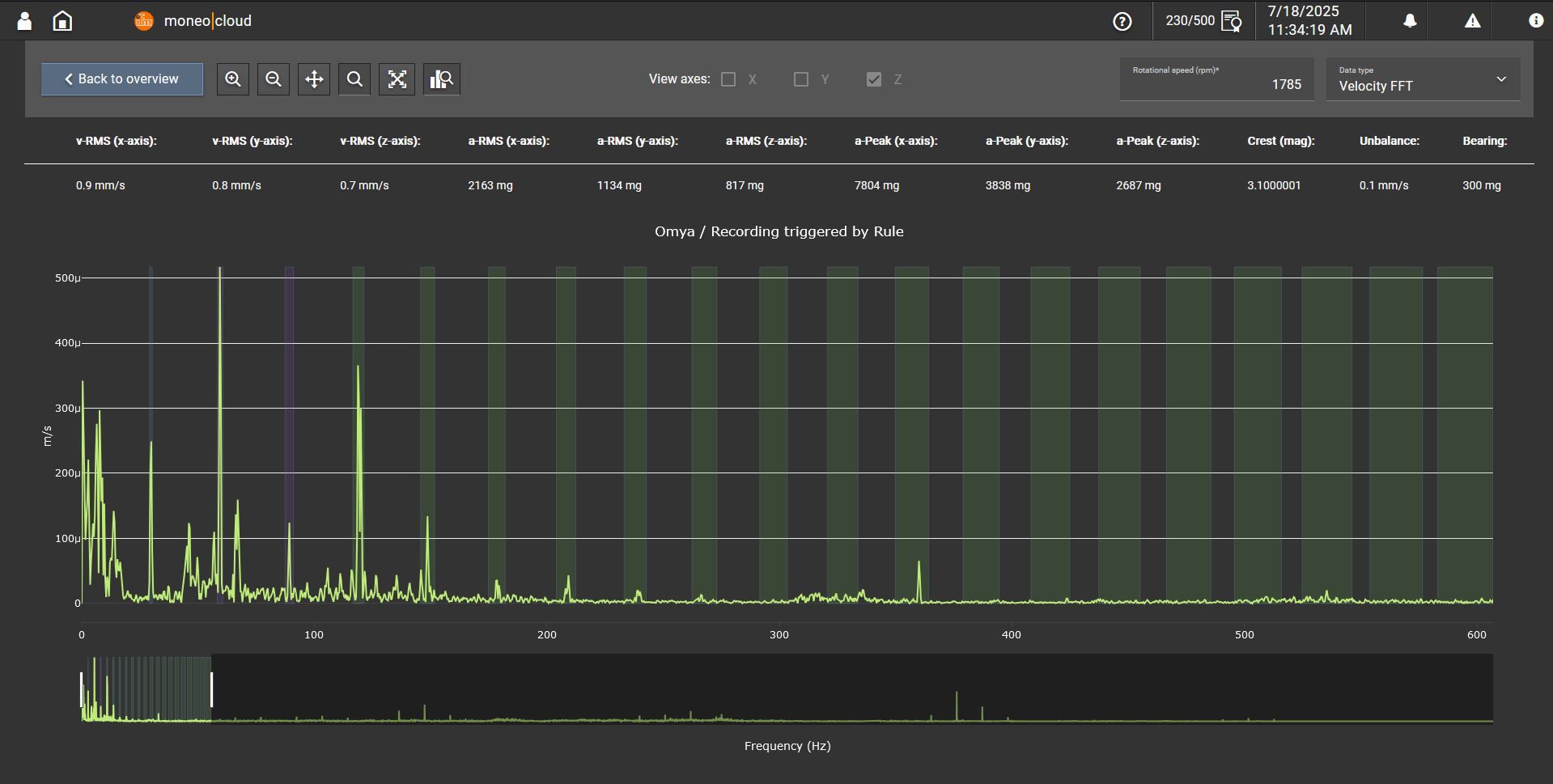Select the zoom out tool
The image size is (1553, 784).
point(273,78)
